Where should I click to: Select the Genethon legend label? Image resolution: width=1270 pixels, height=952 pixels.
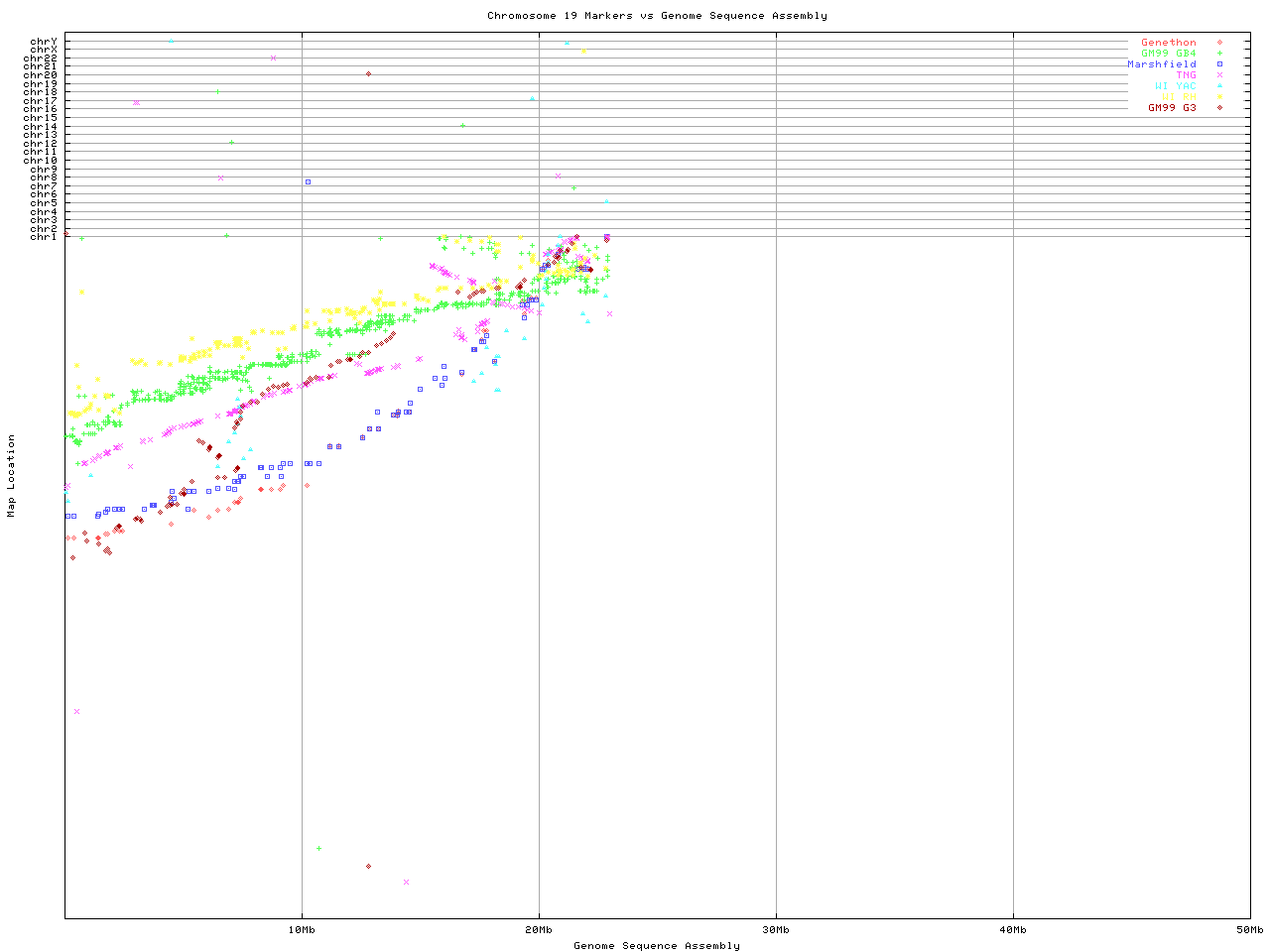tap(1168, 43)
